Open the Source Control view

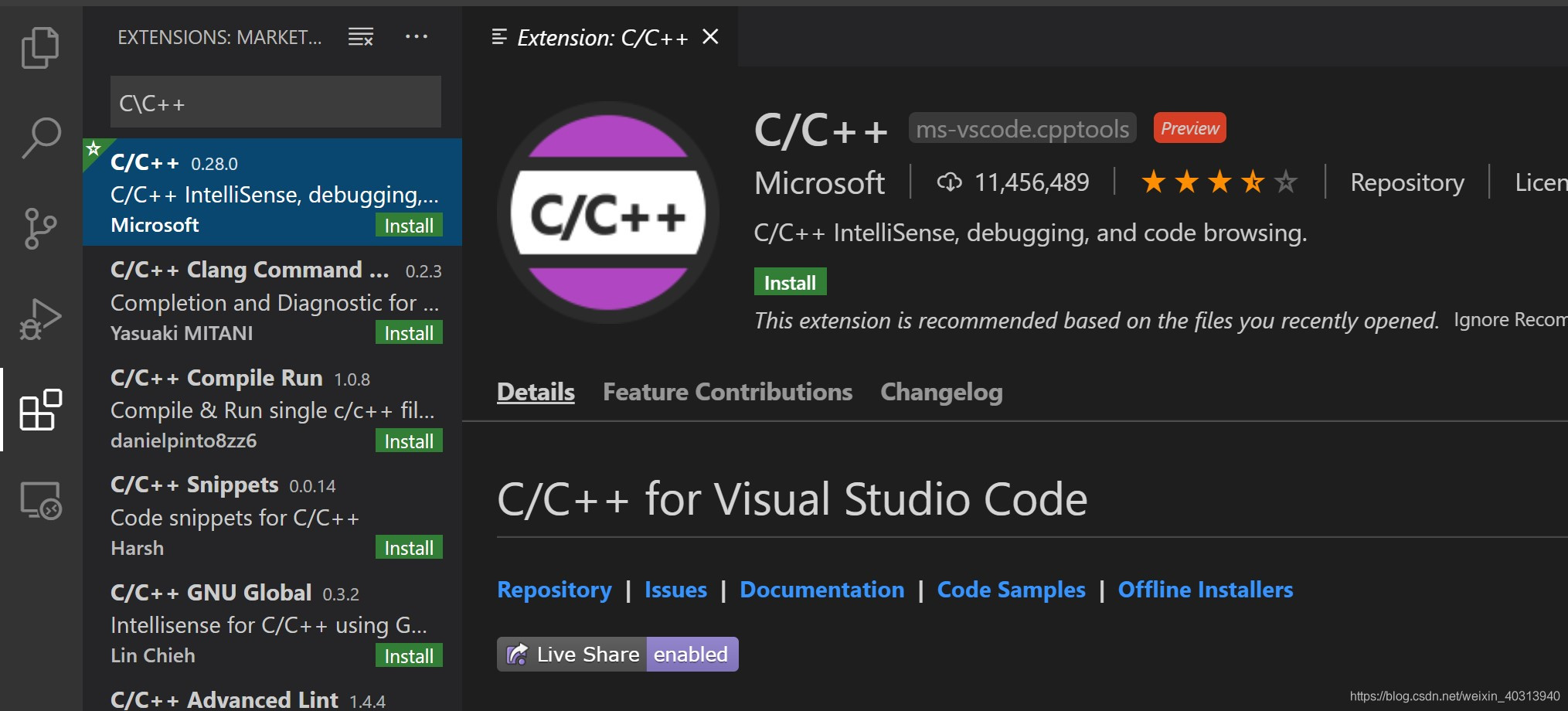[x=40, y=229]
